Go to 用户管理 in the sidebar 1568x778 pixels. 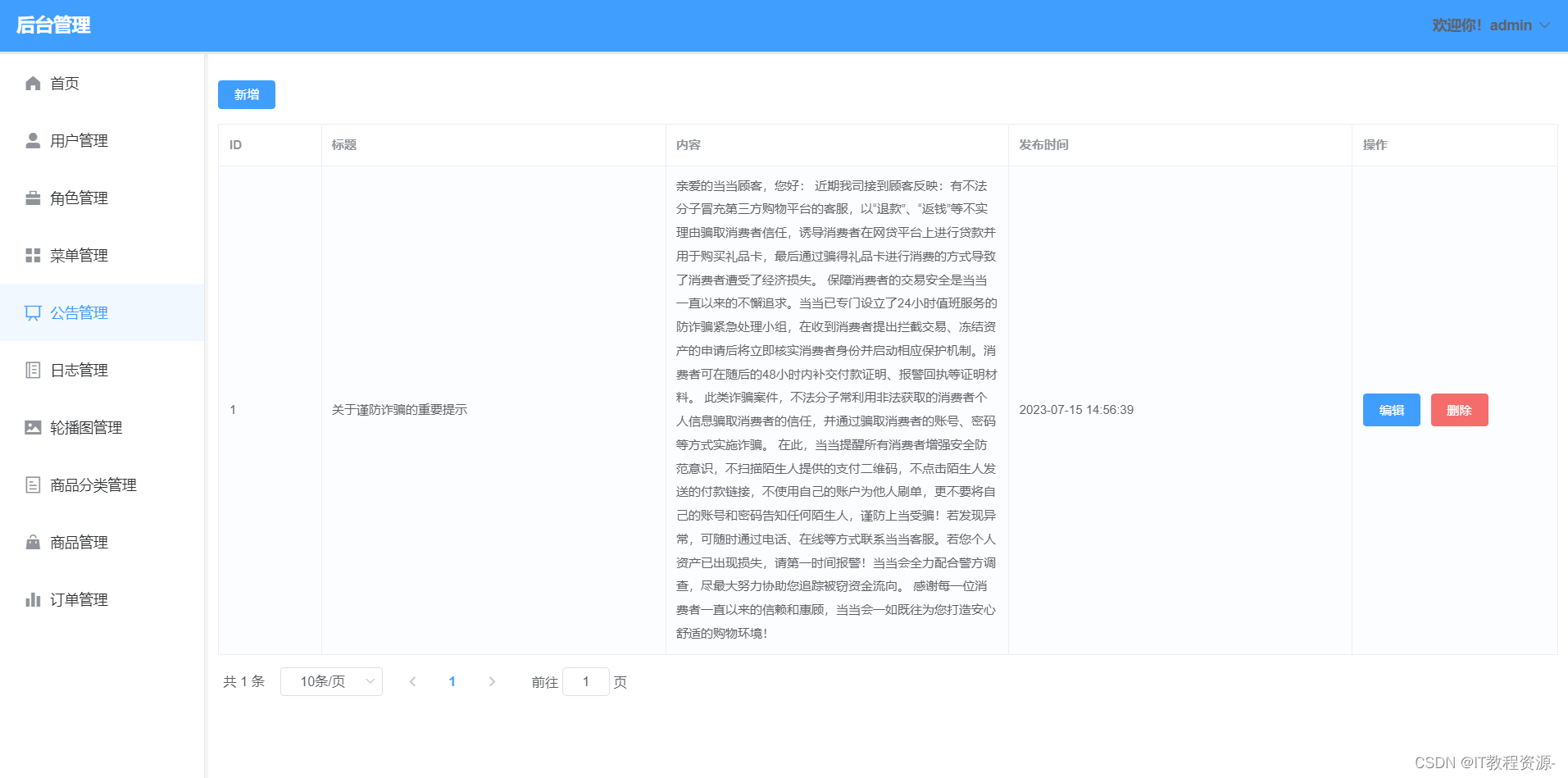[x=102, y=140]
